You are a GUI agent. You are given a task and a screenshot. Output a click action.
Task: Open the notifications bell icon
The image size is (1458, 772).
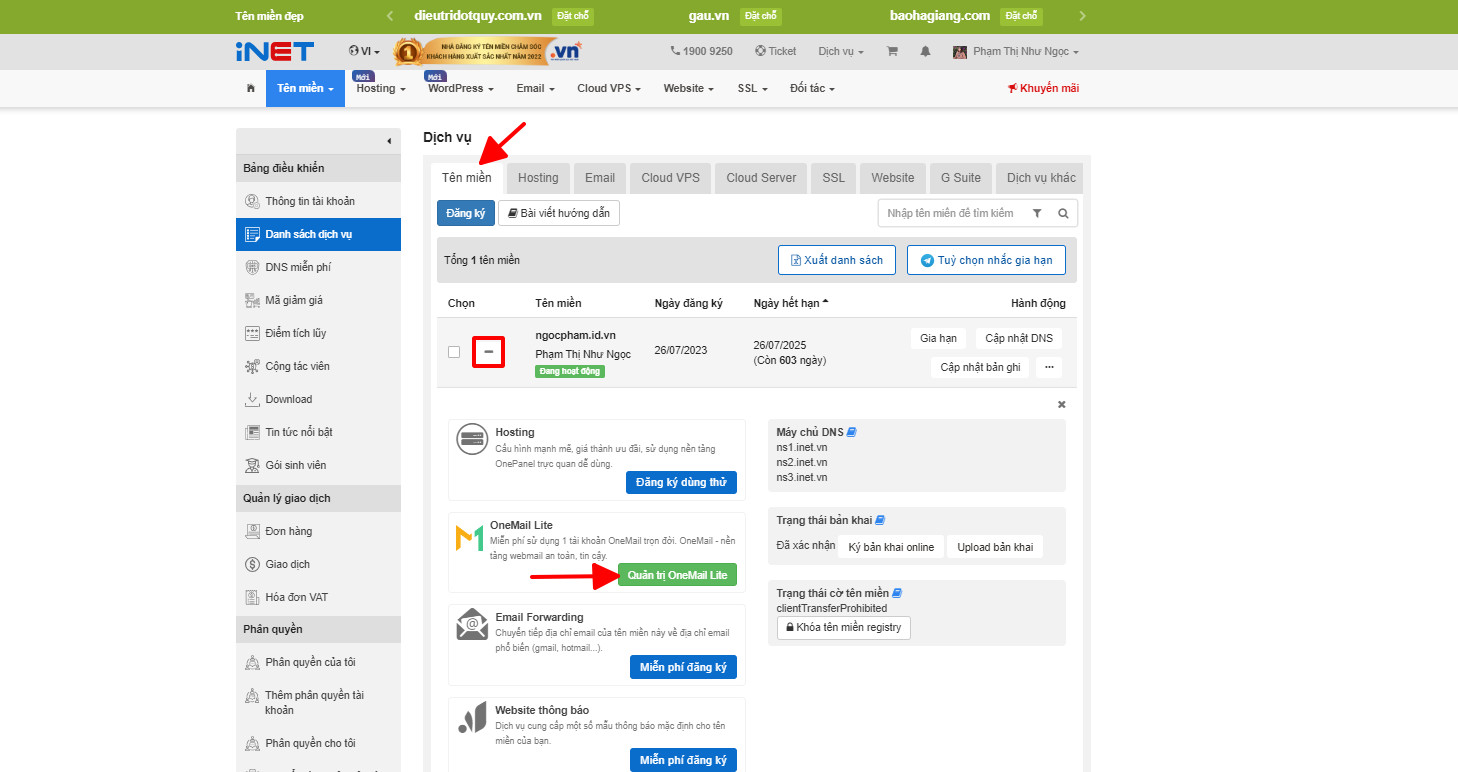(924, 51)
